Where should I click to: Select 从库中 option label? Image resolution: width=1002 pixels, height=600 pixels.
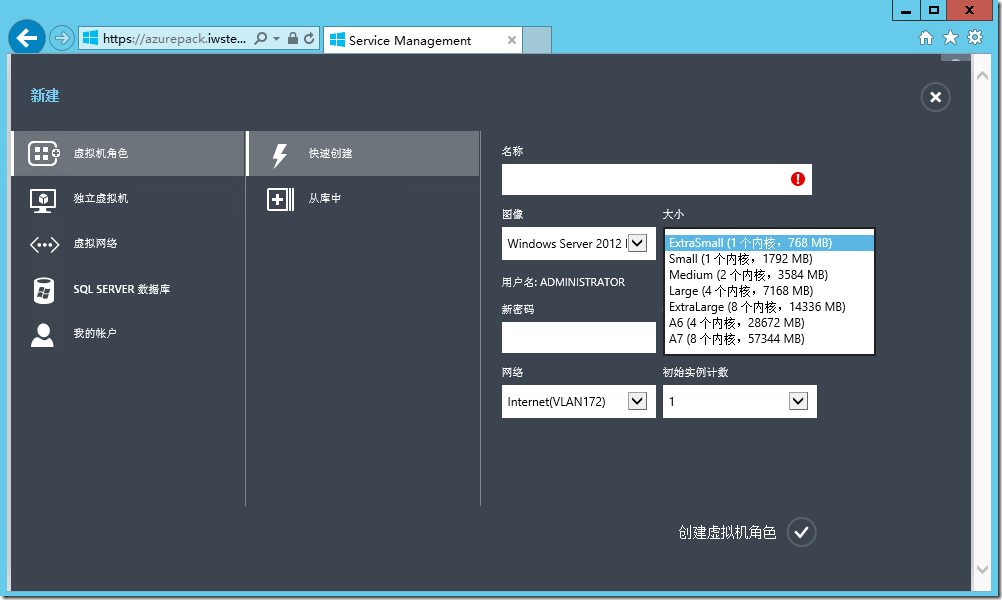pos(325,198)
